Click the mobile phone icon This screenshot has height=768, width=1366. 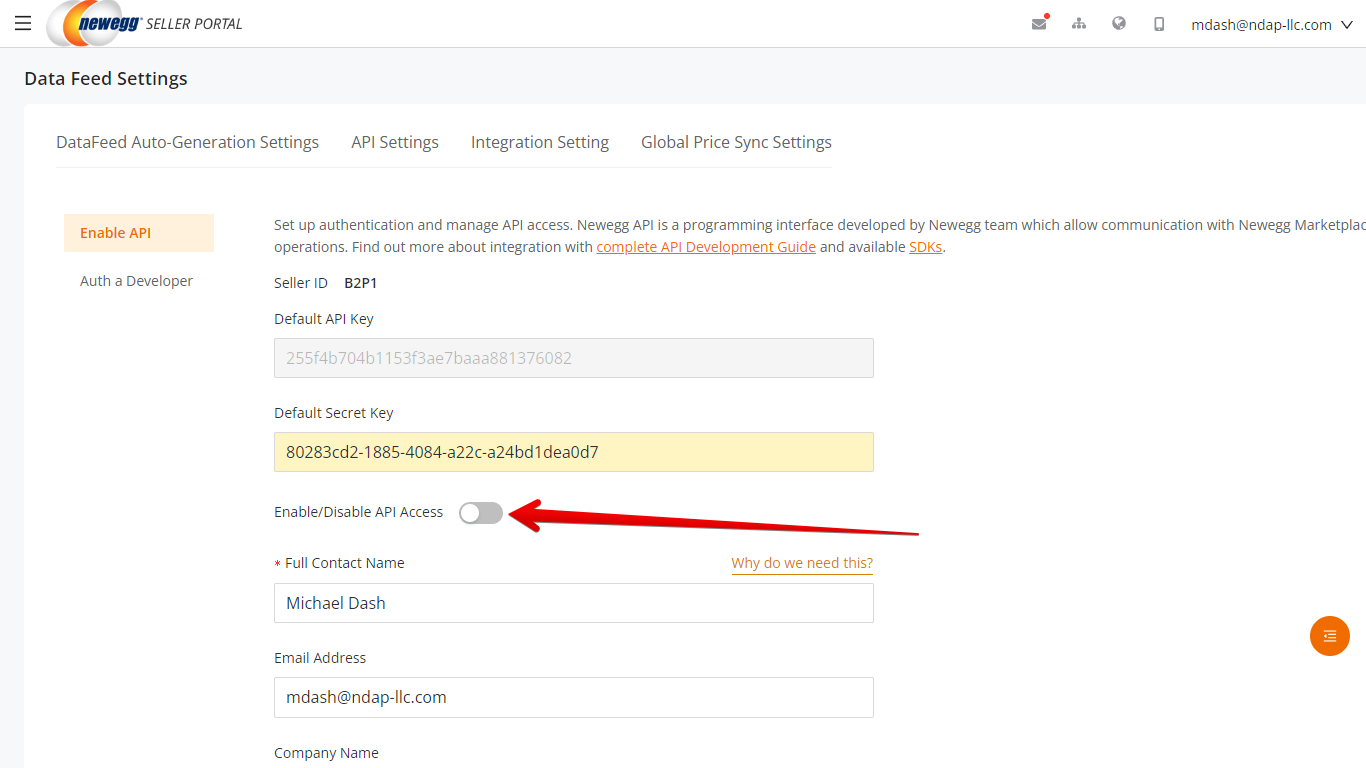click(x=1159, y=23)
